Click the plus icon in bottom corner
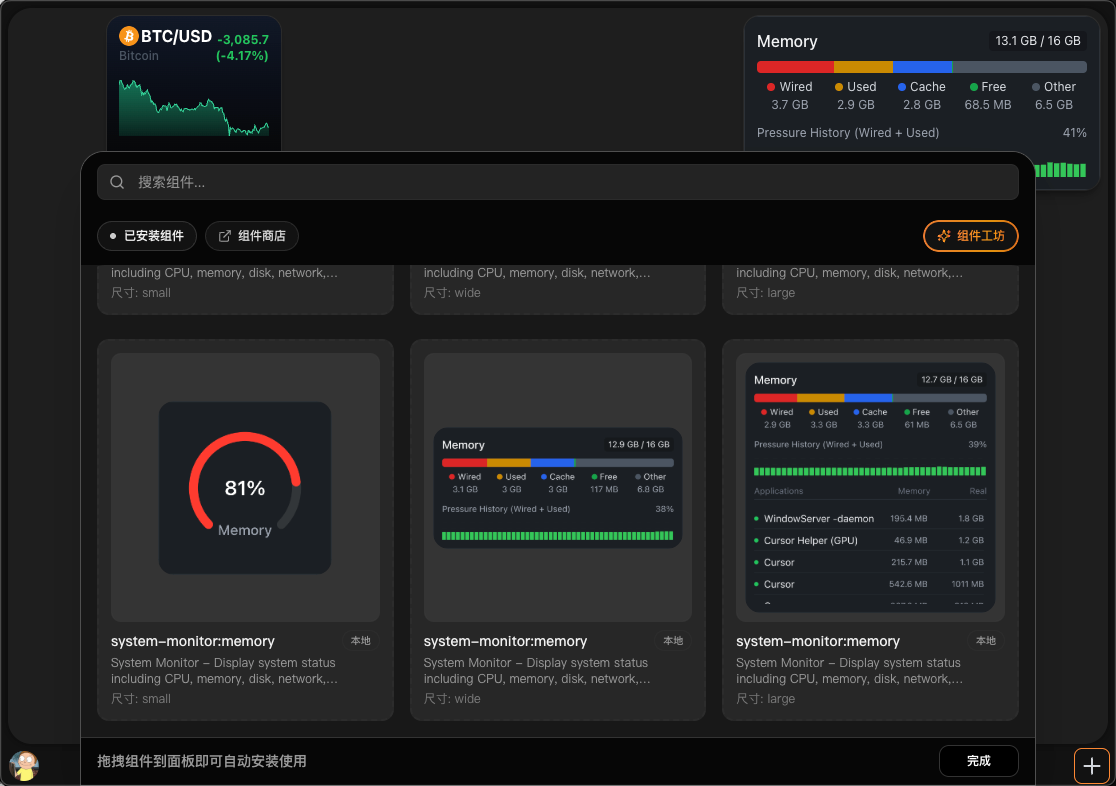Screen dimensions: 1116x786 (1092, 766)
